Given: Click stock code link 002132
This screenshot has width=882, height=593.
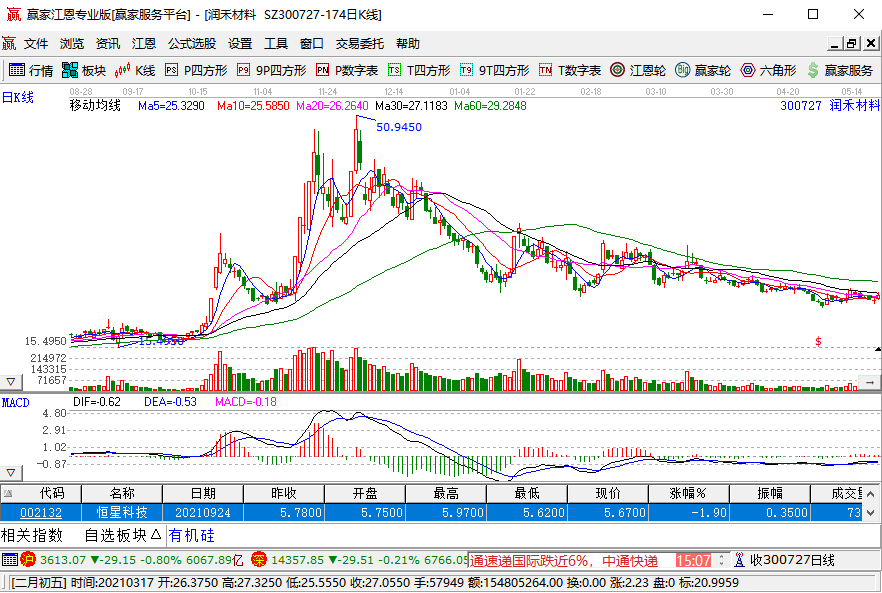Looking at the screenshot, I should click(41, 513).
